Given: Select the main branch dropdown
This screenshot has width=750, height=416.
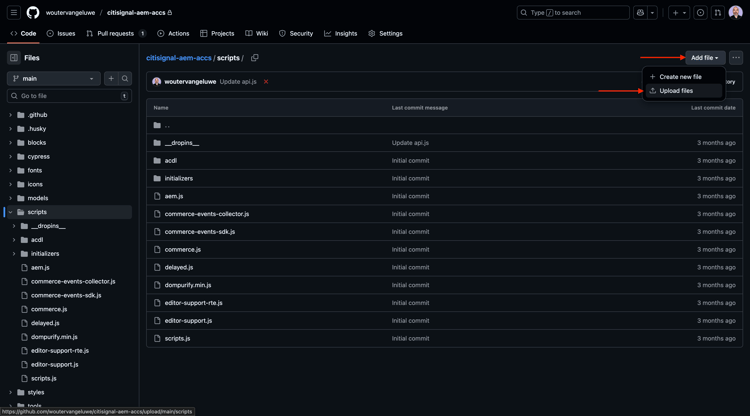Looking at the screenshot, I should pos(54,78).
